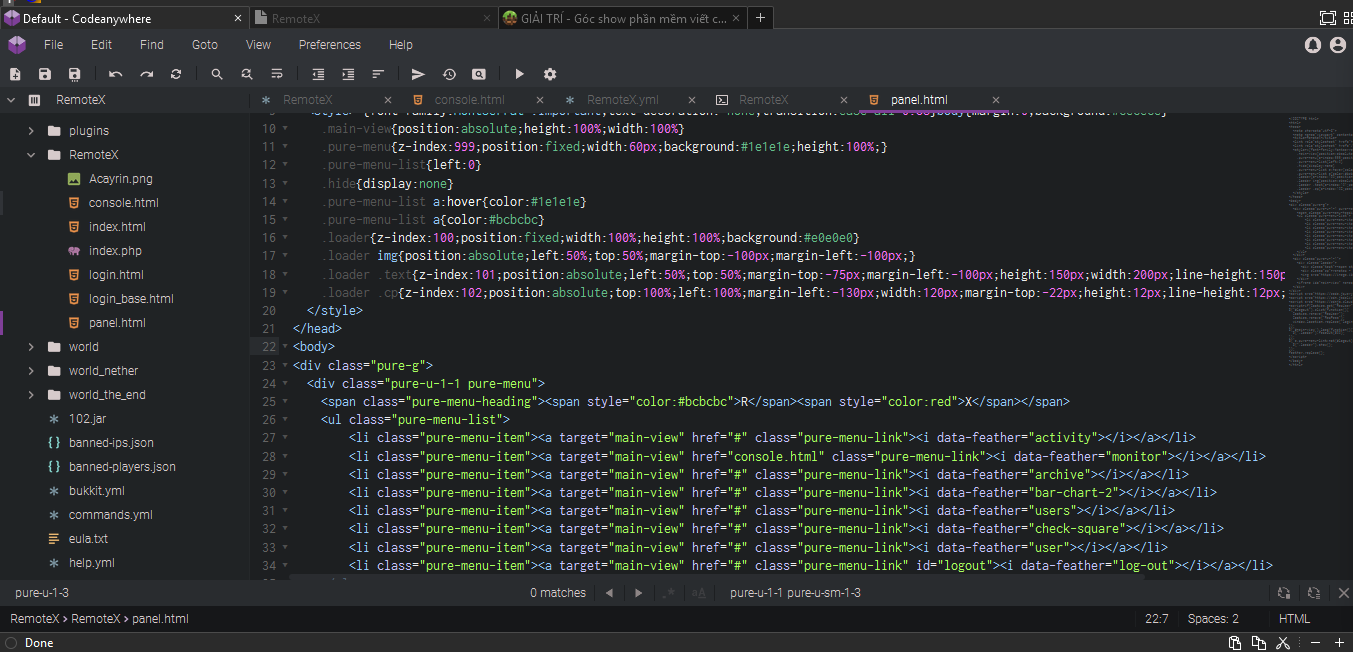Toggle regex option in the find bar
Image resolution: width=1353 pixels, height=652 pixels.
click(x=670, y=593)
